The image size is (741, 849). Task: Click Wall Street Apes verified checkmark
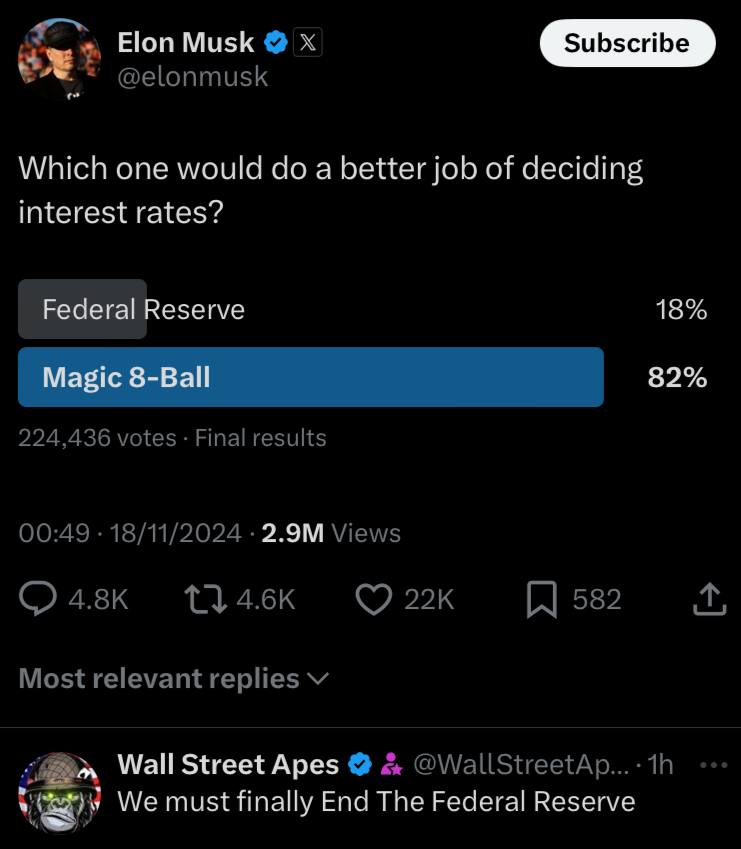pyautogui.click(x=360, y=765)
